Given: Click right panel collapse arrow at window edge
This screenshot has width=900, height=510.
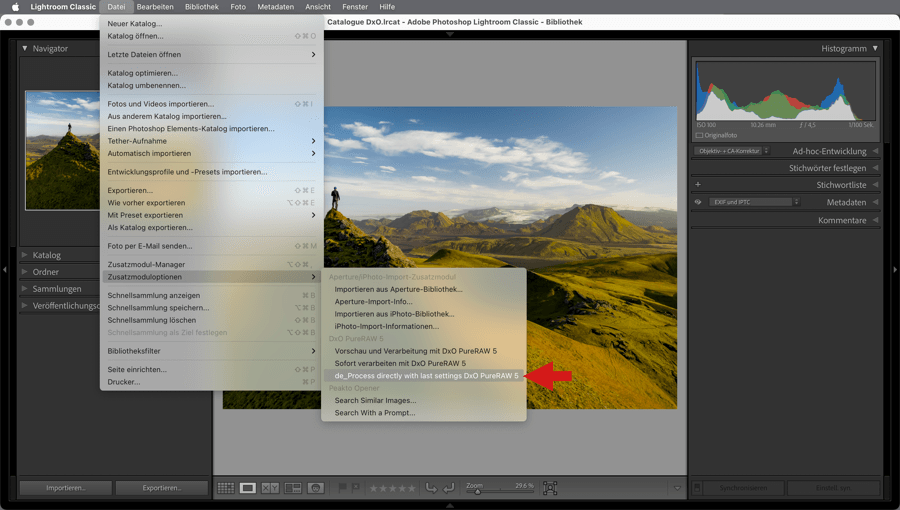Looking at the screenshot, I should point(895,269).
